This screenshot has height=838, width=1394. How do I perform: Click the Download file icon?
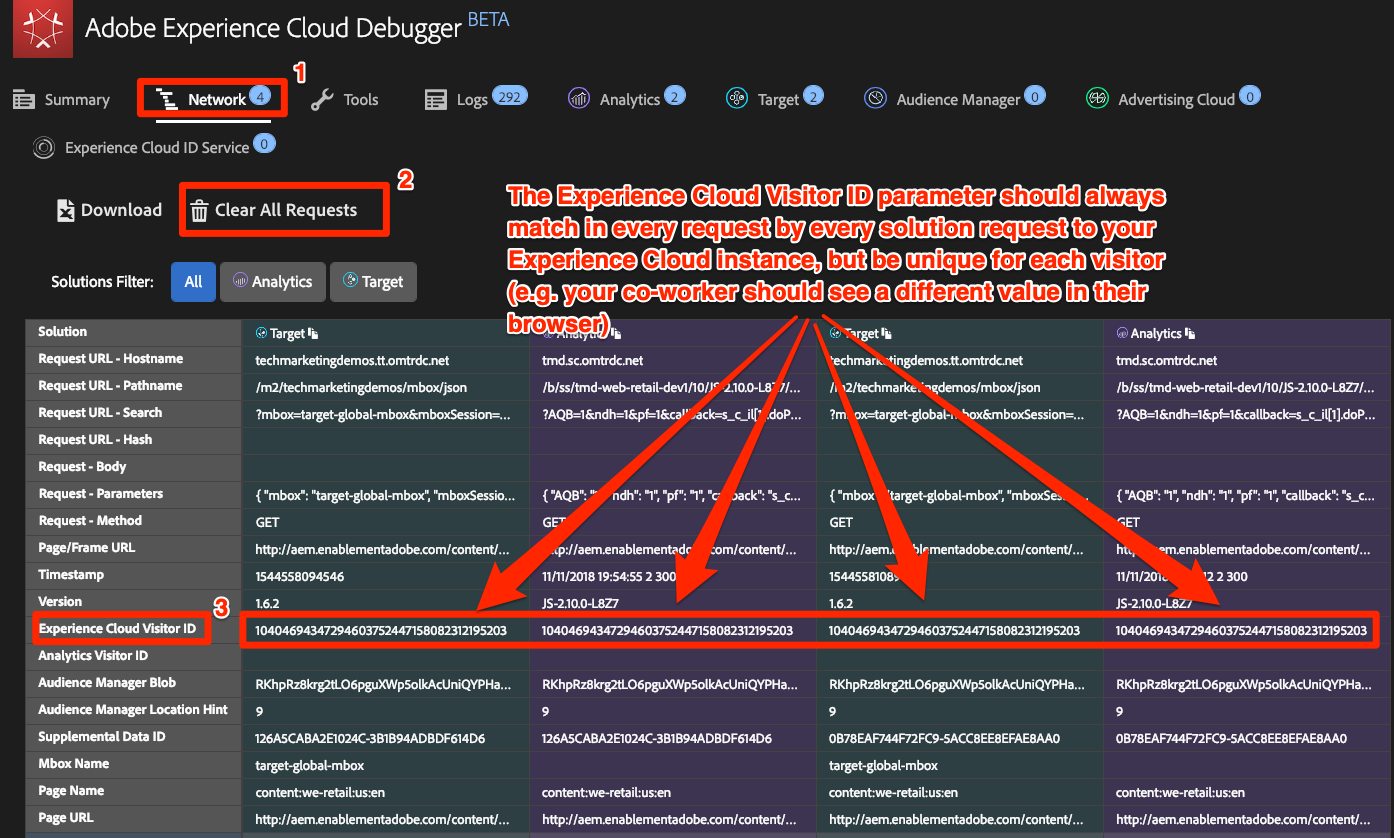65,210
